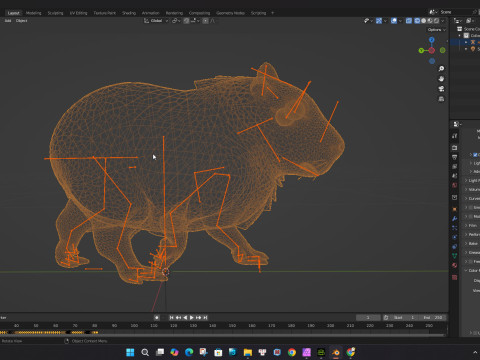Open the Rendering workspace tab

tap(174, 13)
